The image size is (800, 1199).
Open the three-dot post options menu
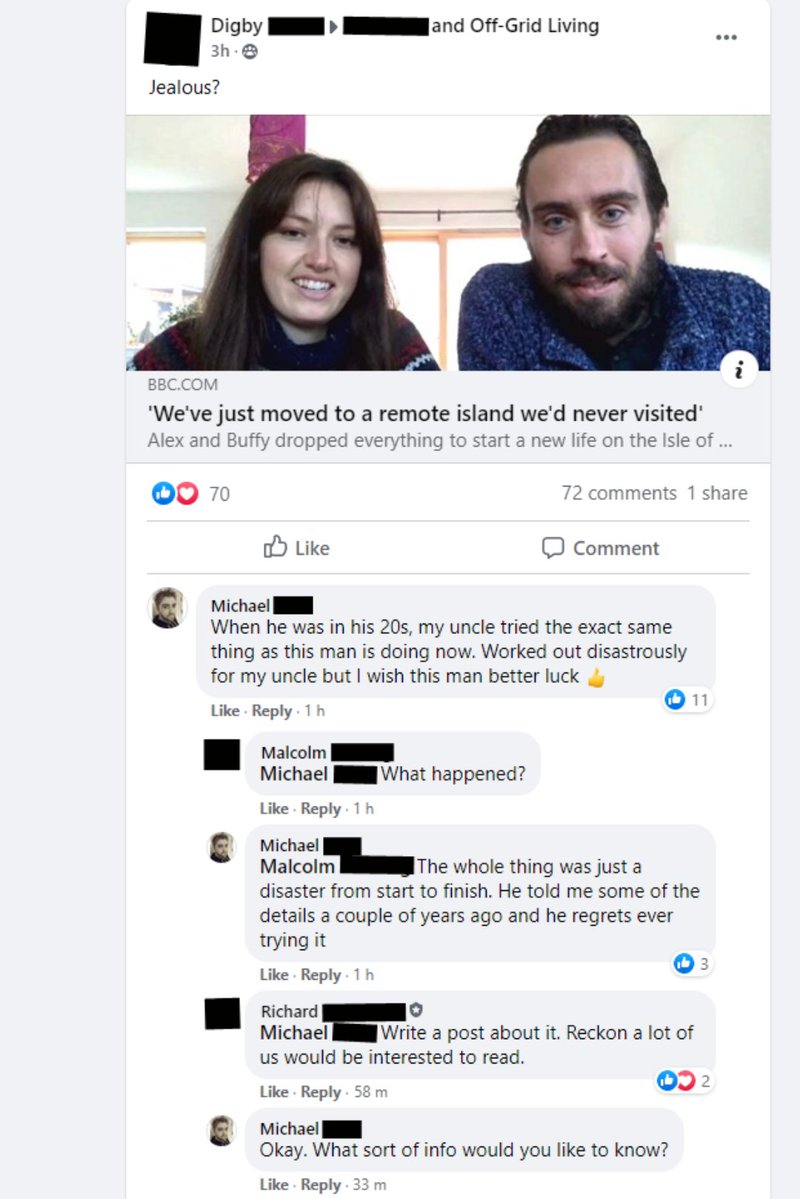coord(726,37)
